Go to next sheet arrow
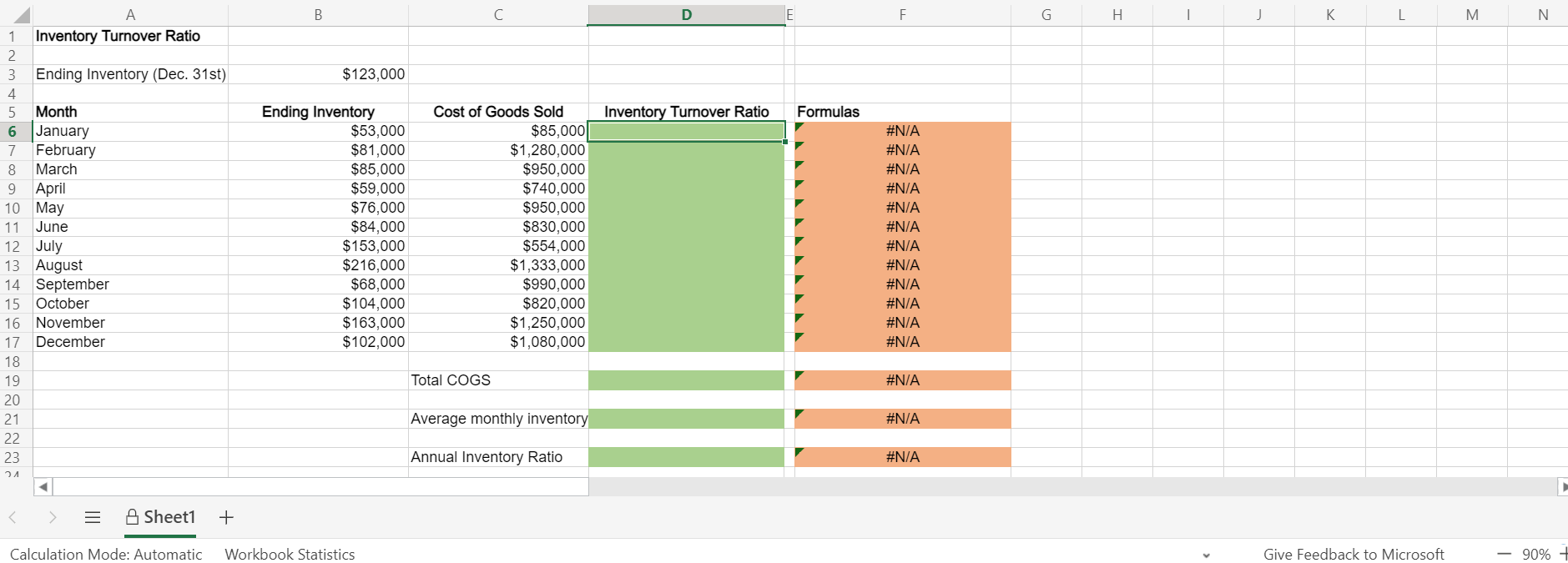The image size is (1568, 563). 53,517
